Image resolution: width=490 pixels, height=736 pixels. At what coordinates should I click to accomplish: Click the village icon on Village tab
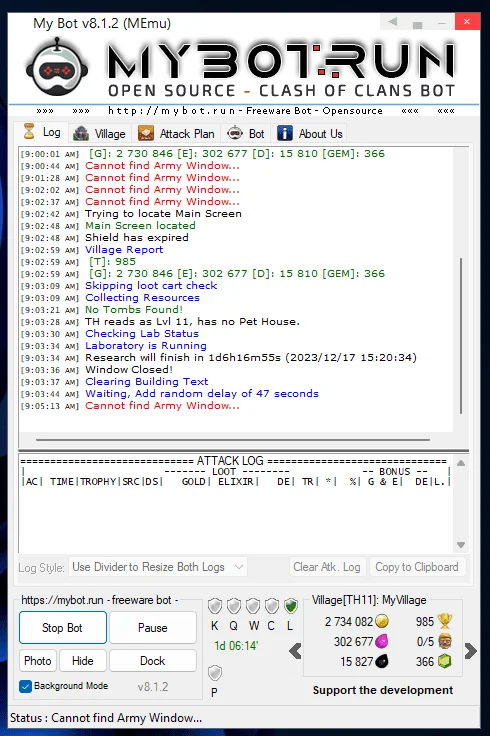pyautogui.click(x=81, y=134)
